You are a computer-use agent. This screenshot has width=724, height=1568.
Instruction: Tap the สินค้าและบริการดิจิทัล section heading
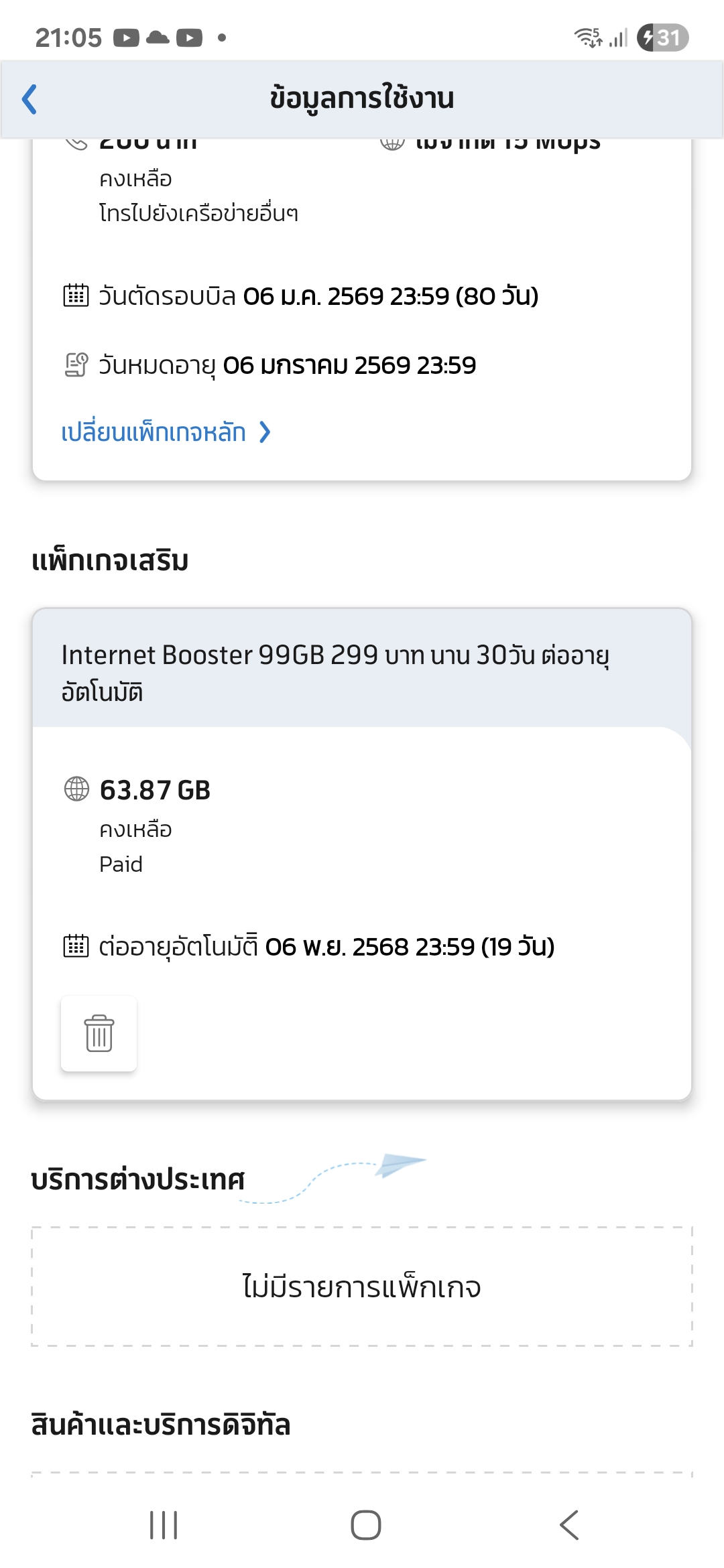click(x=161, y=1425)
